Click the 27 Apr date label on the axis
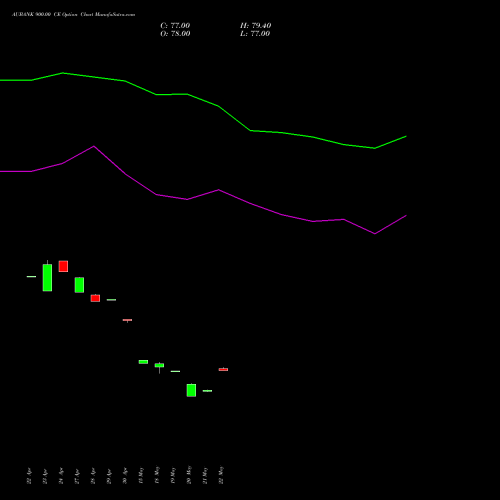This screenshot has height=500, width=500. (x=77, y=476)
